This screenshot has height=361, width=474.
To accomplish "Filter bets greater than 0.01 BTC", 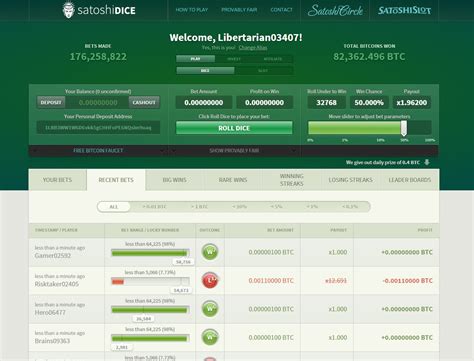I will [x=154, y=207].
